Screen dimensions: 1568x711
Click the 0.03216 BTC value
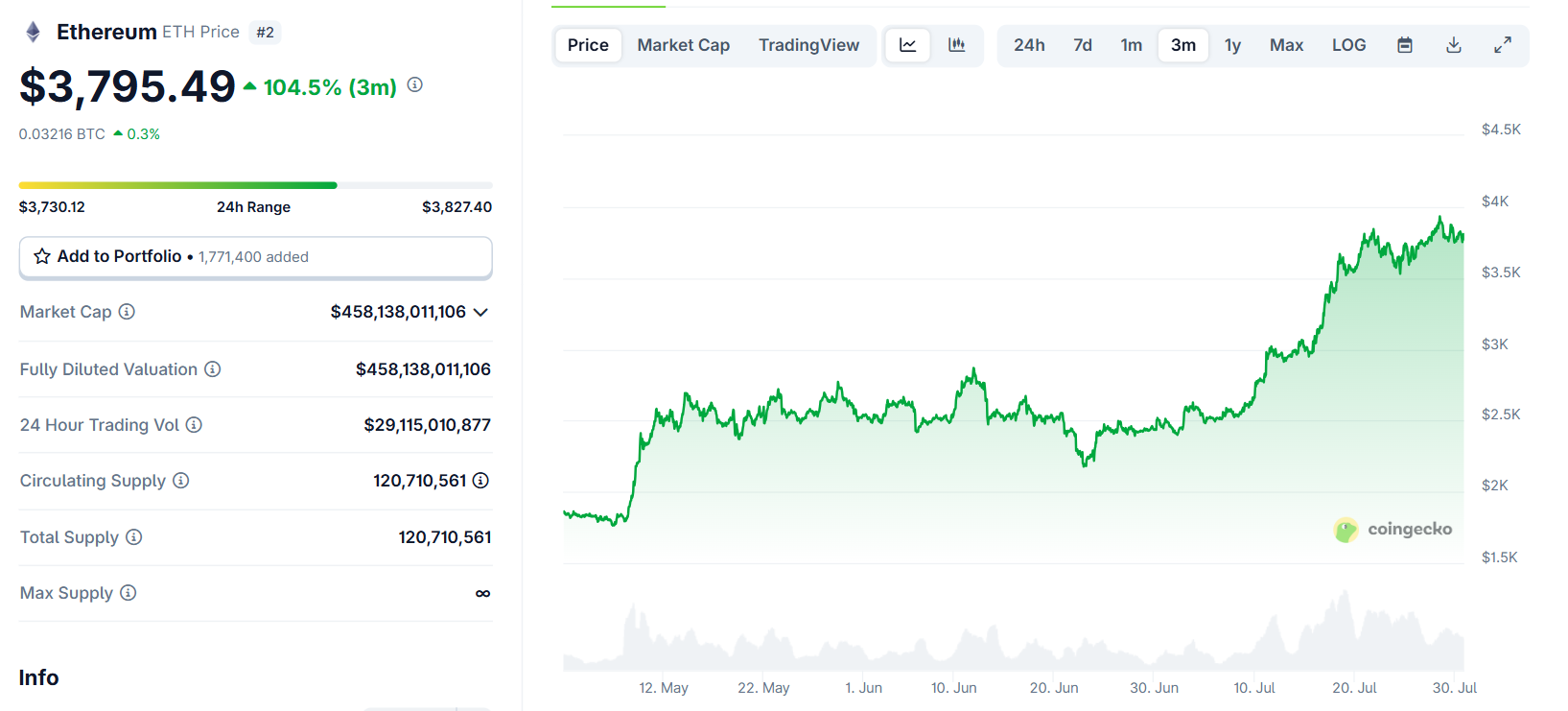click(62, 134)
